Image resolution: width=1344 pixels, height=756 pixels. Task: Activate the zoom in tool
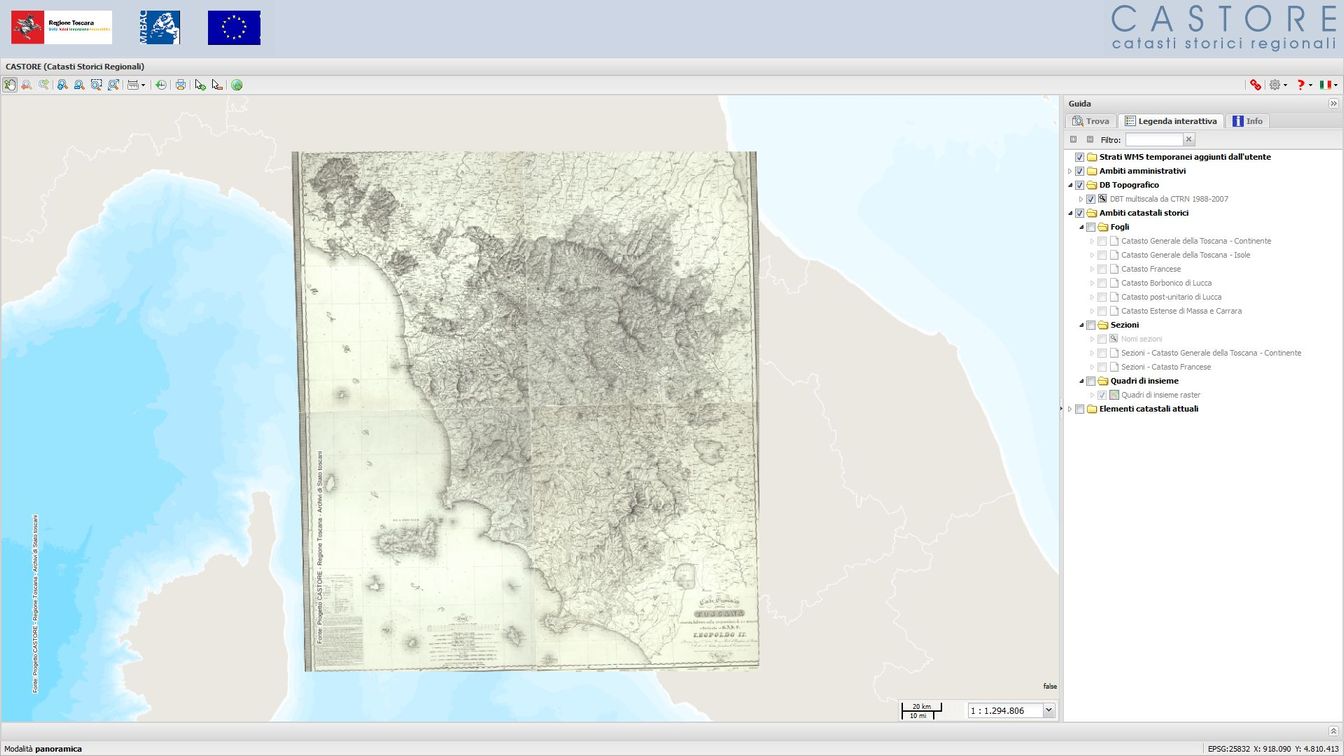62,85
